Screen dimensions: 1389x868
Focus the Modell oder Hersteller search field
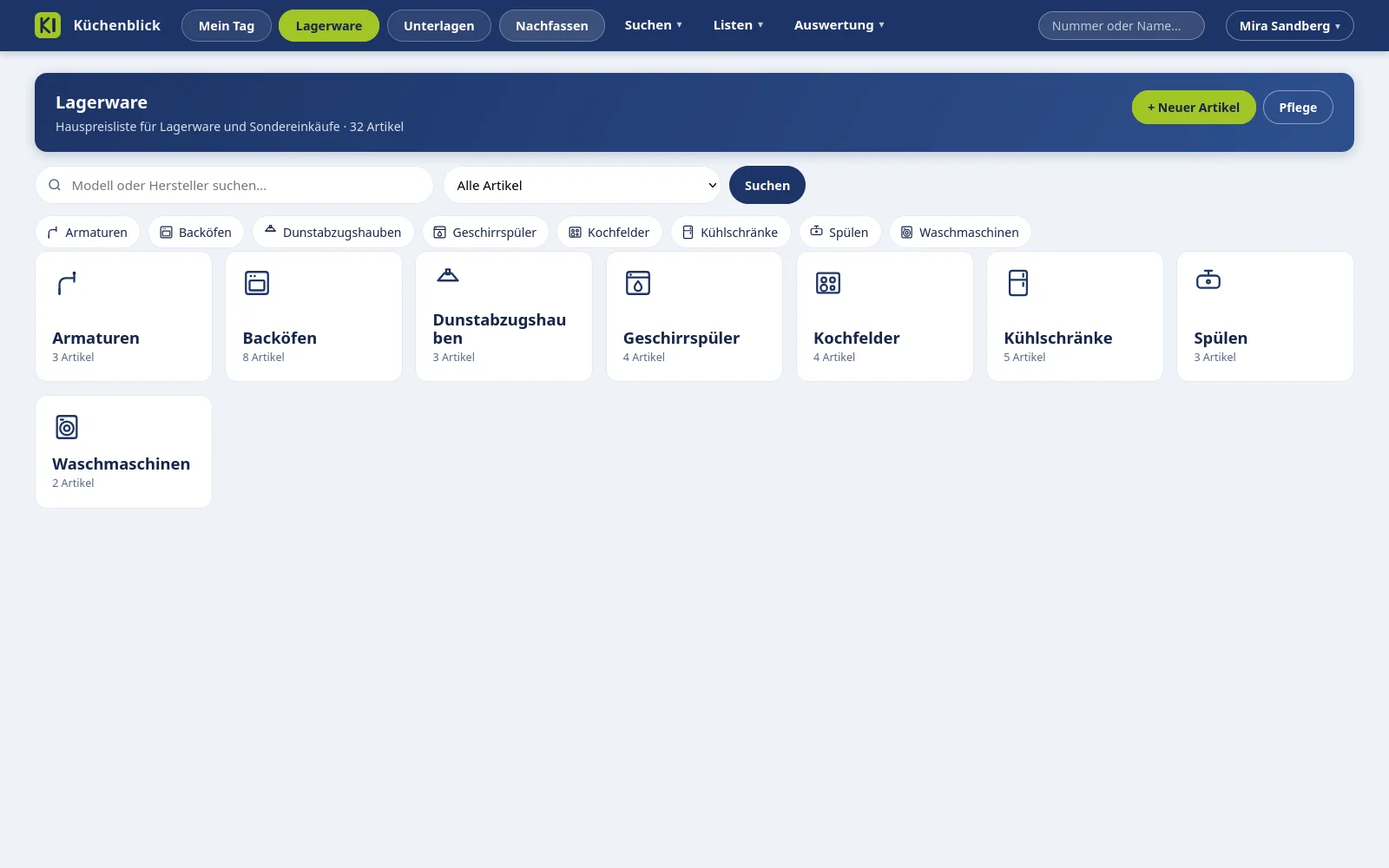tap(234, 185)
